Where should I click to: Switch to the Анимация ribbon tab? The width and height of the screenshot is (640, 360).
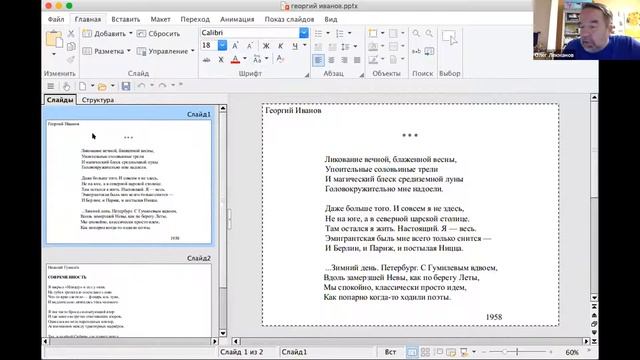[x=237, y=19]
